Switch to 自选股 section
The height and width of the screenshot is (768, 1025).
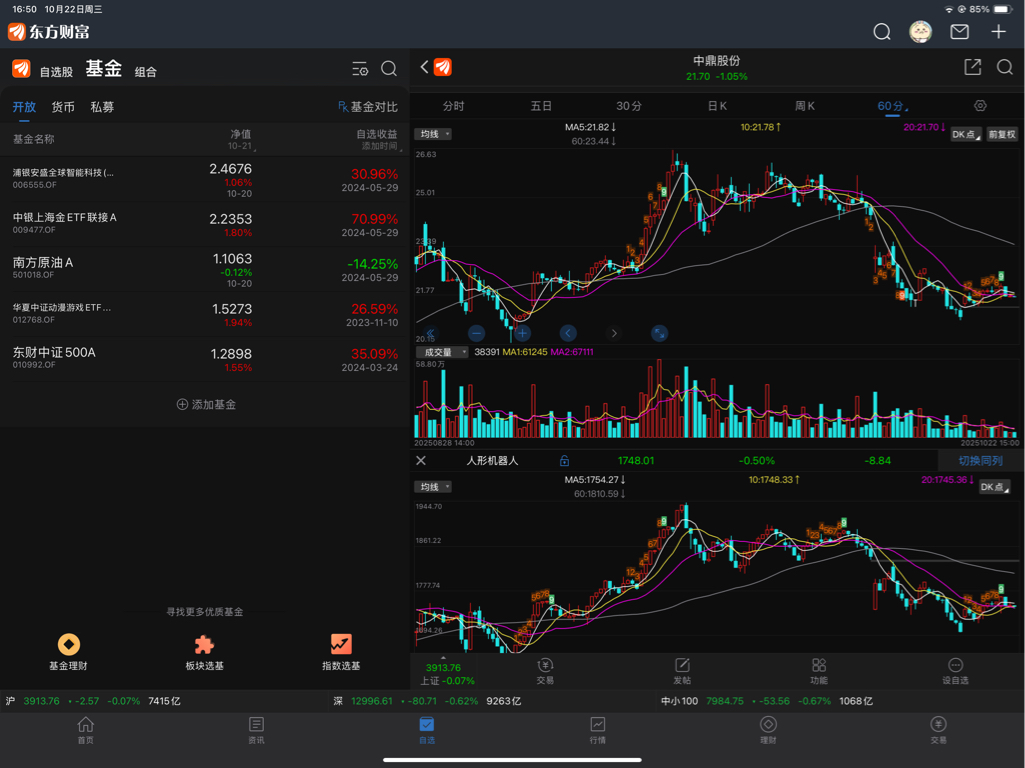pos(56,72)
